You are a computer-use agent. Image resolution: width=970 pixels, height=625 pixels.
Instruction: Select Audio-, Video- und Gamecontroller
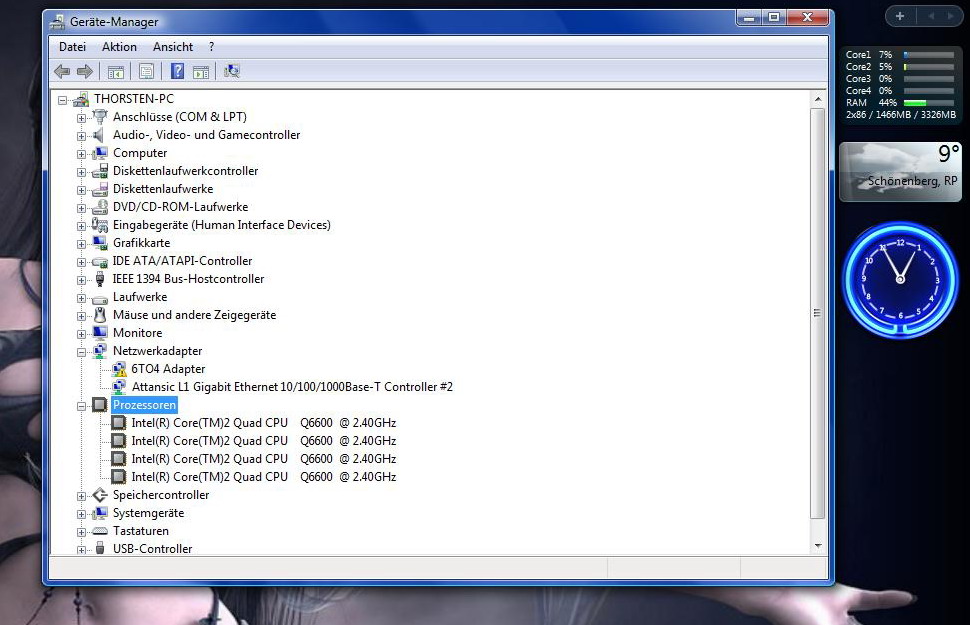206,135
